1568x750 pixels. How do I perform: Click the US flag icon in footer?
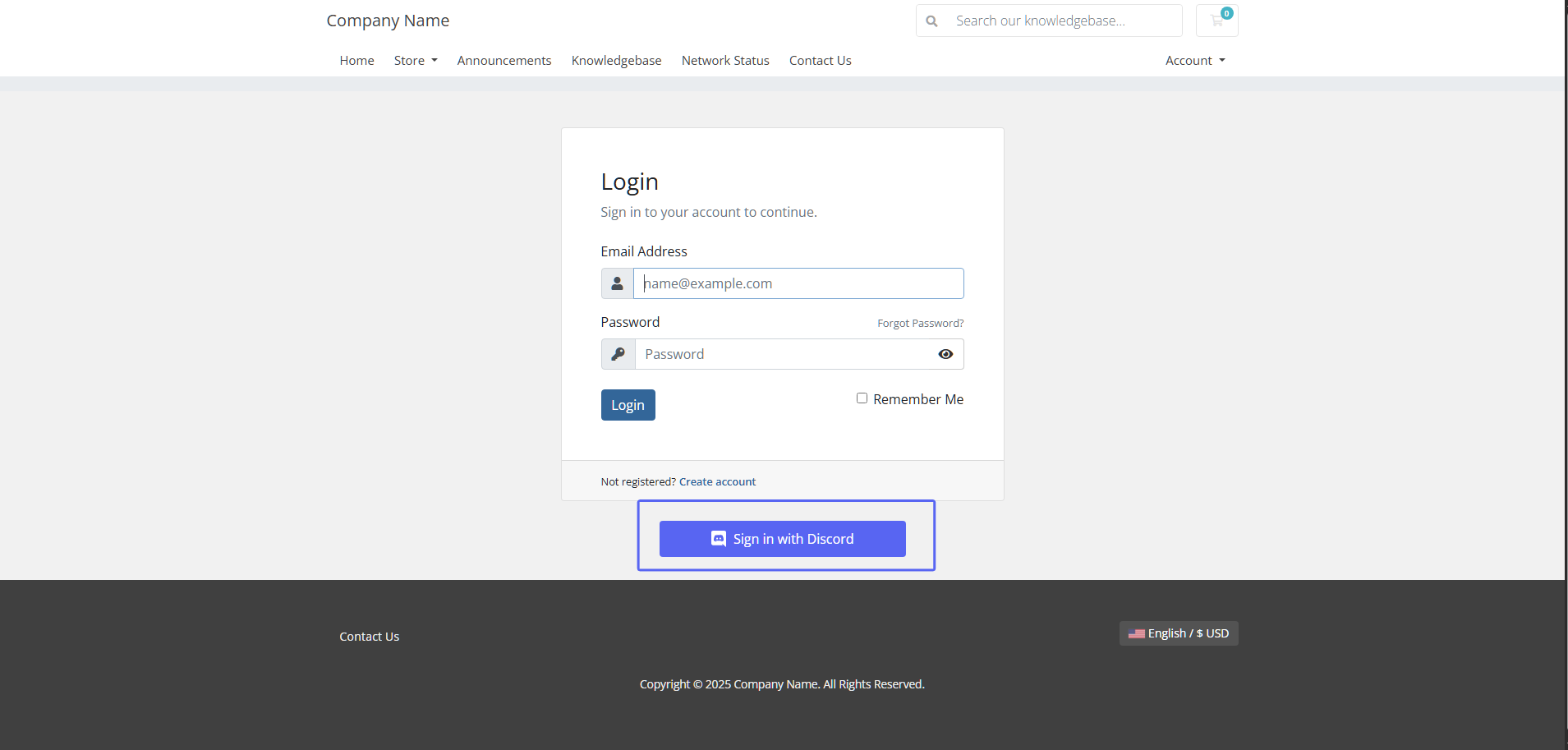coord(1136,633)
